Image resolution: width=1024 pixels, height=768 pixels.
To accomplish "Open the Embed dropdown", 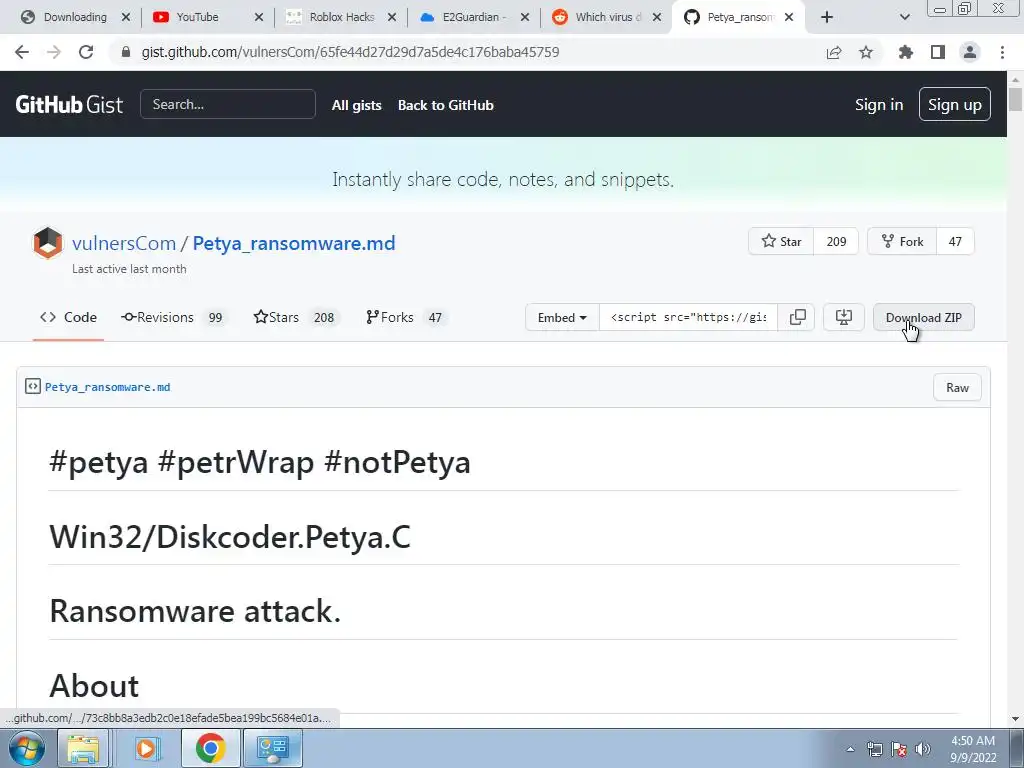I will coord(562,317).
